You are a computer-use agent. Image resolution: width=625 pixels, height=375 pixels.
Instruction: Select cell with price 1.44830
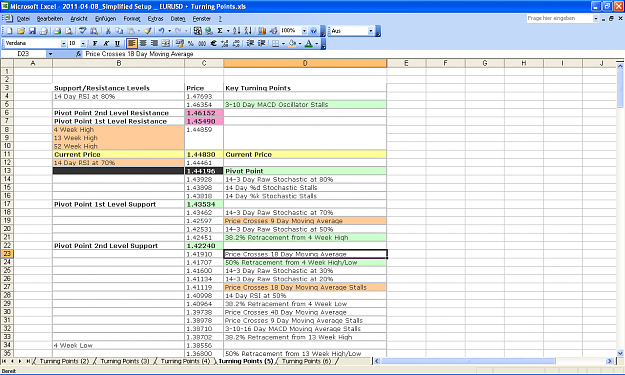(x=204, y=155)
